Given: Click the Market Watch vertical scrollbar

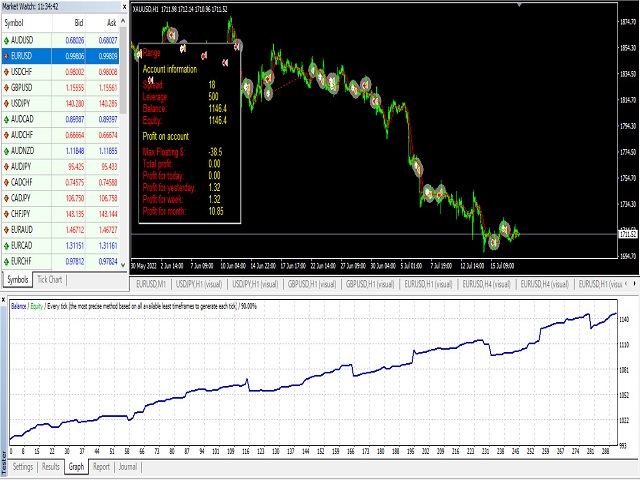Looking at the screenshot, I should [124, 150].
